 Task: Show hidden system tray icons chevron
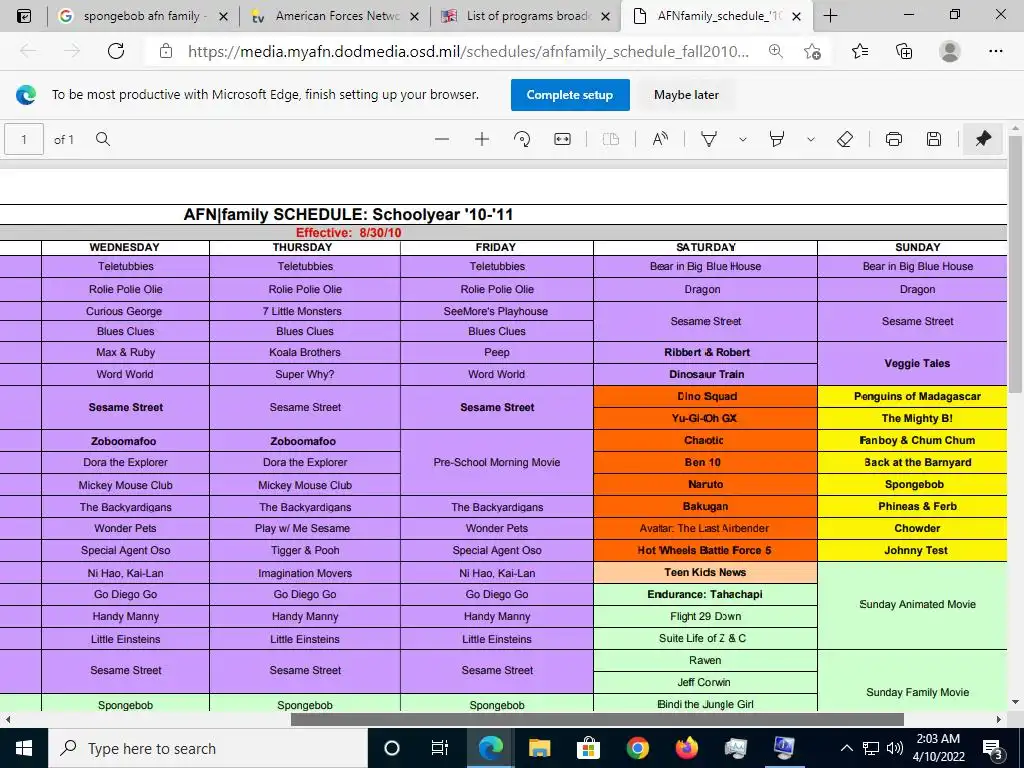[846, 748]
